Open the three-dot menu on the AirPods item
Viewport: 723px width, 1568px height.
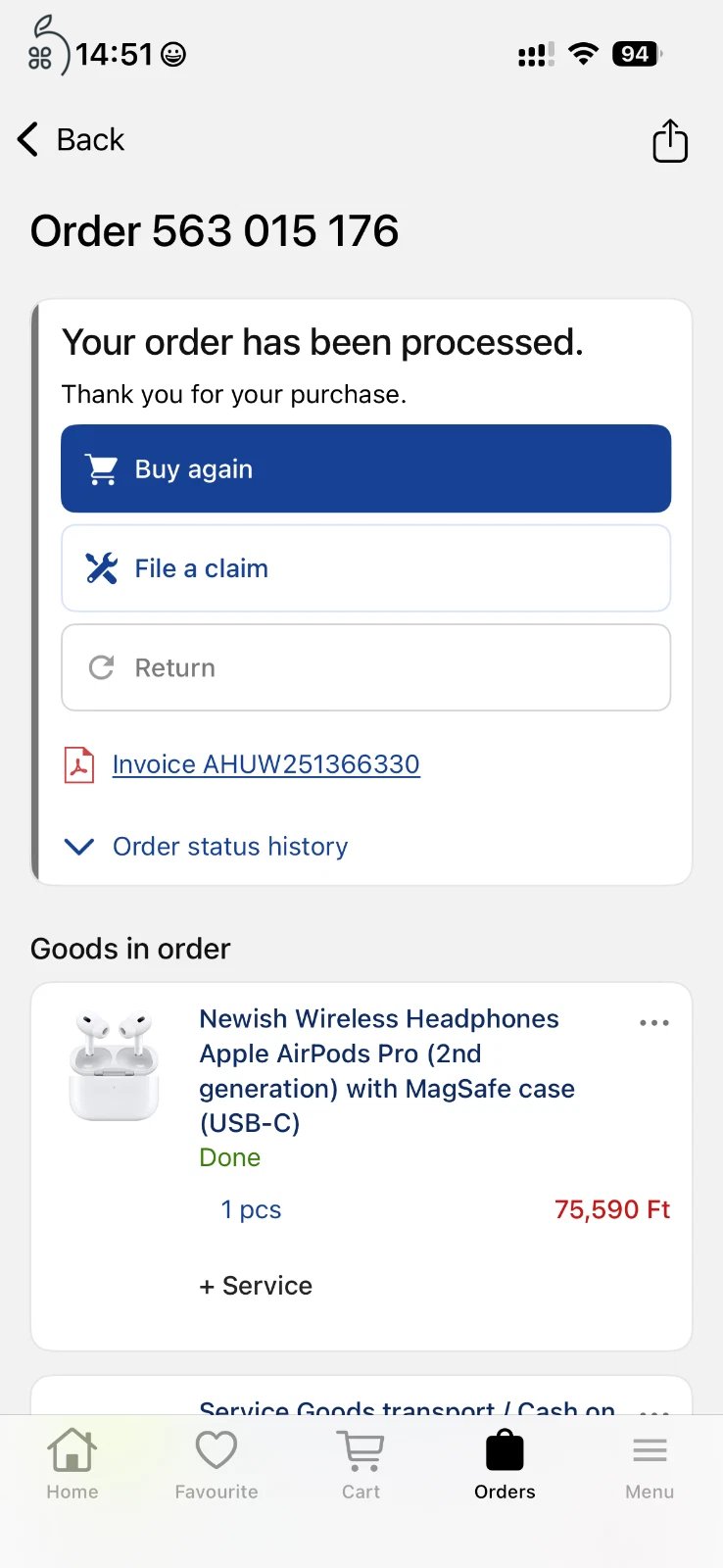click(653, 1022)
